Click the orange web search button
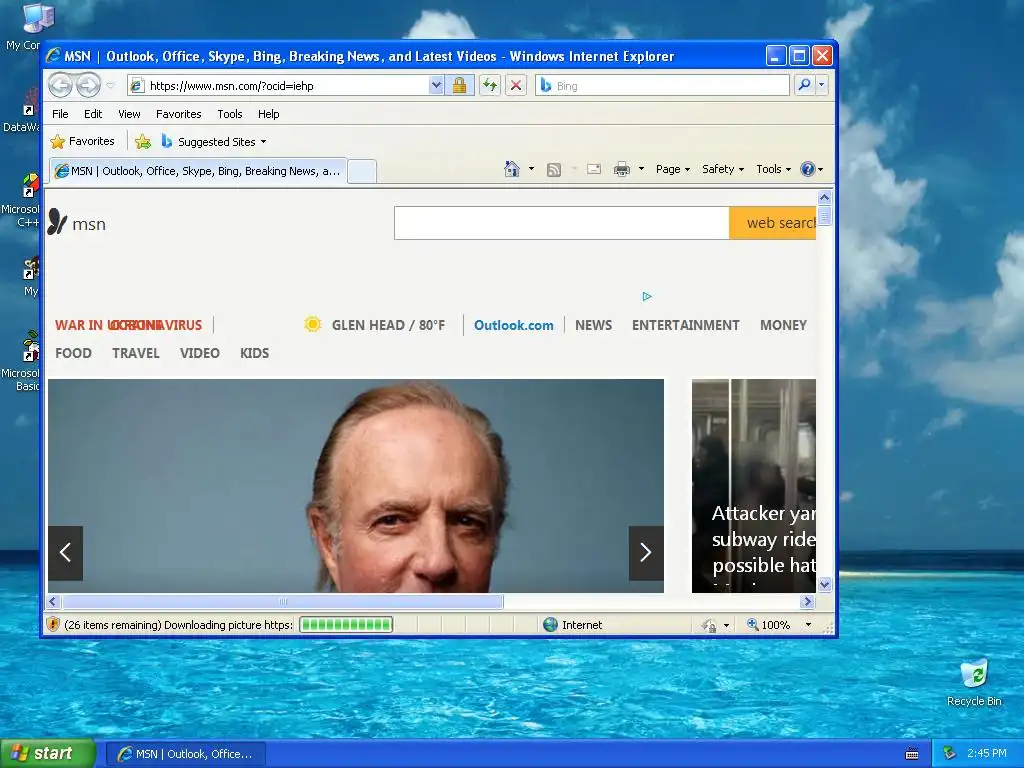 (773, 223)
